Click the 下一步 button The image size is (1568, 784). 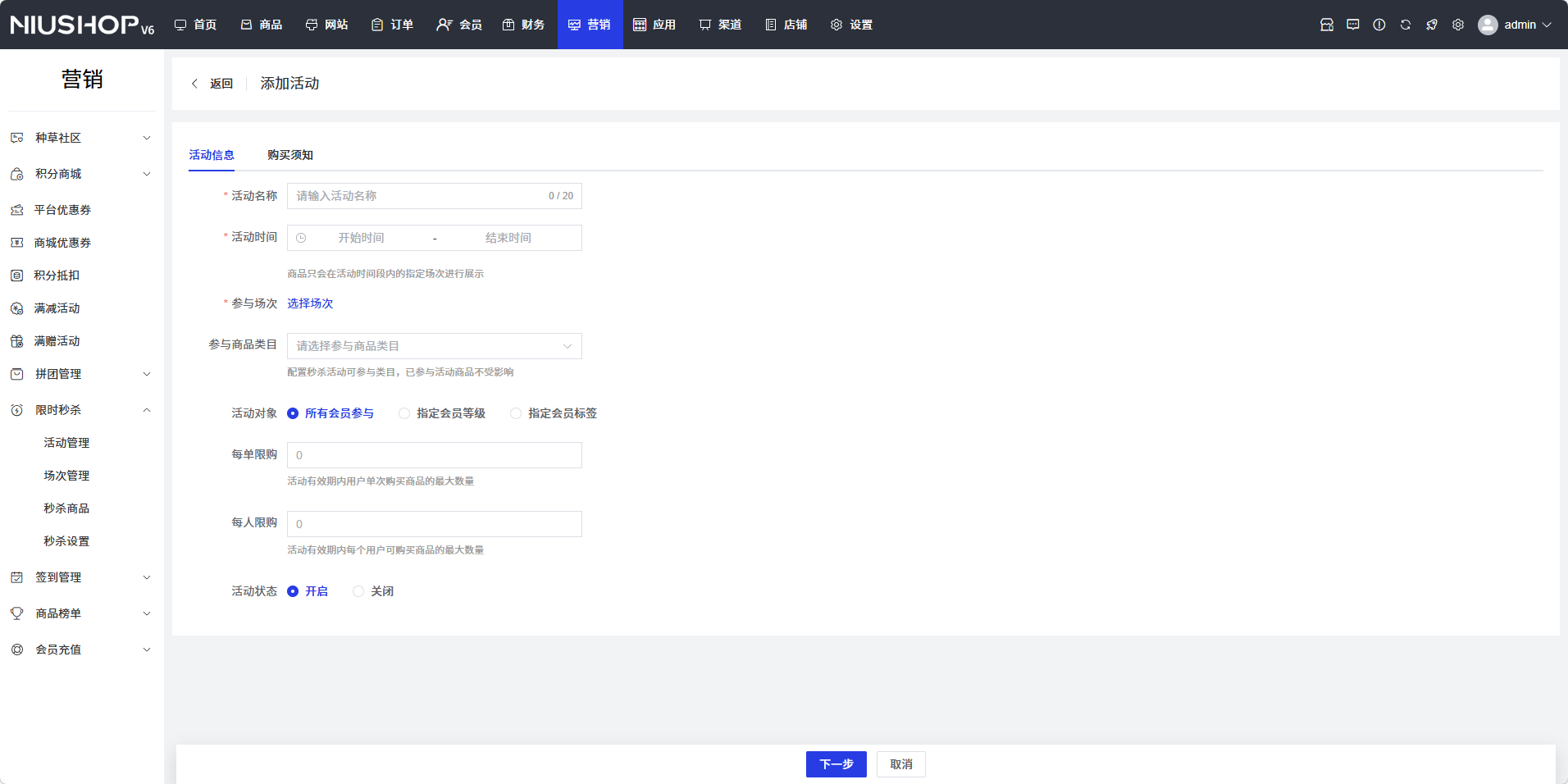click(836, 764)
